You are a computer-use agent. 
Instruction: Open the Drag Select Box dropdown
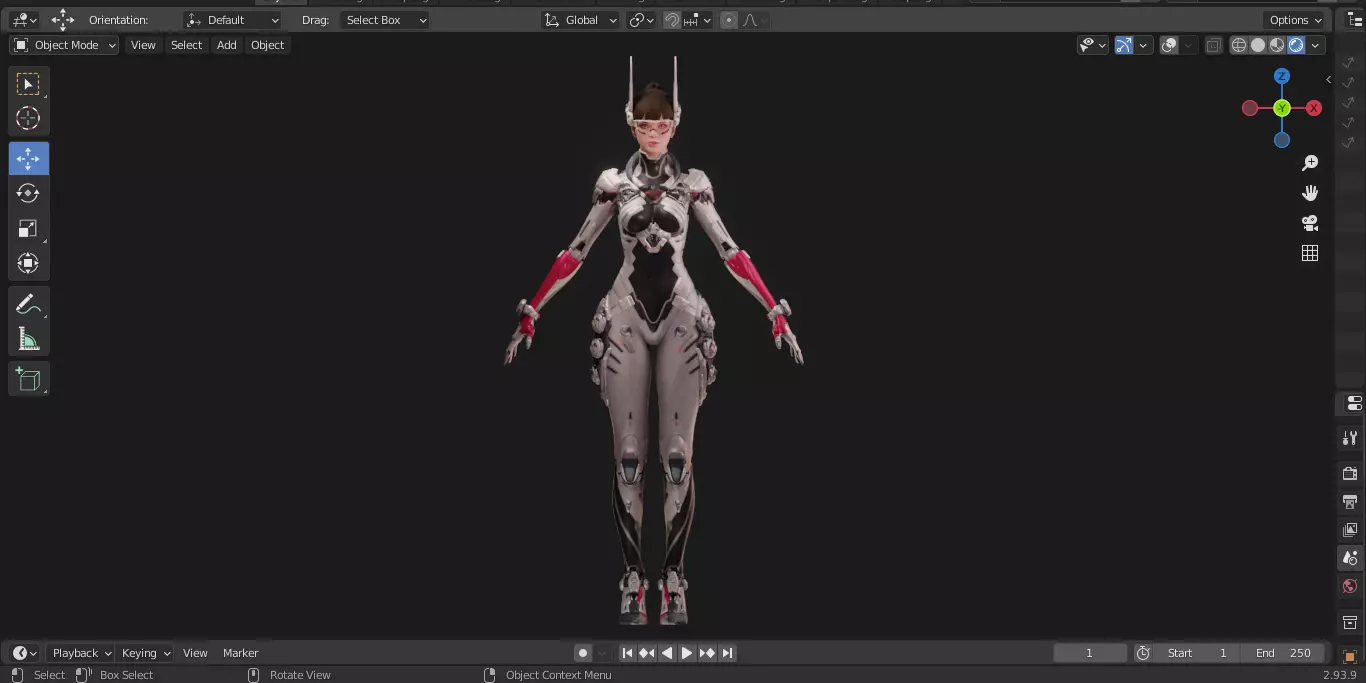[384, 20]
